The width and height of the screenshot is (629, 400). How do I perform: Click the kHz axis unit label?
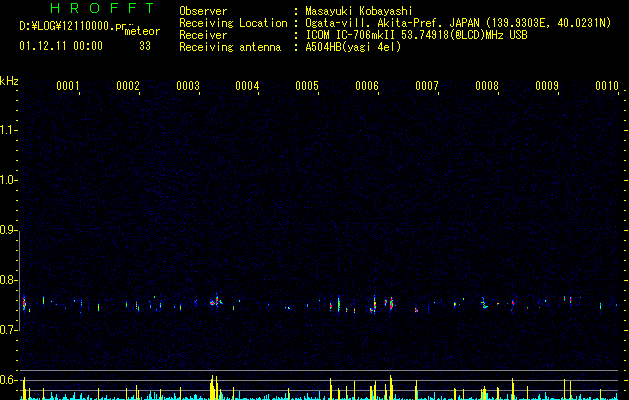pos(9,81)
